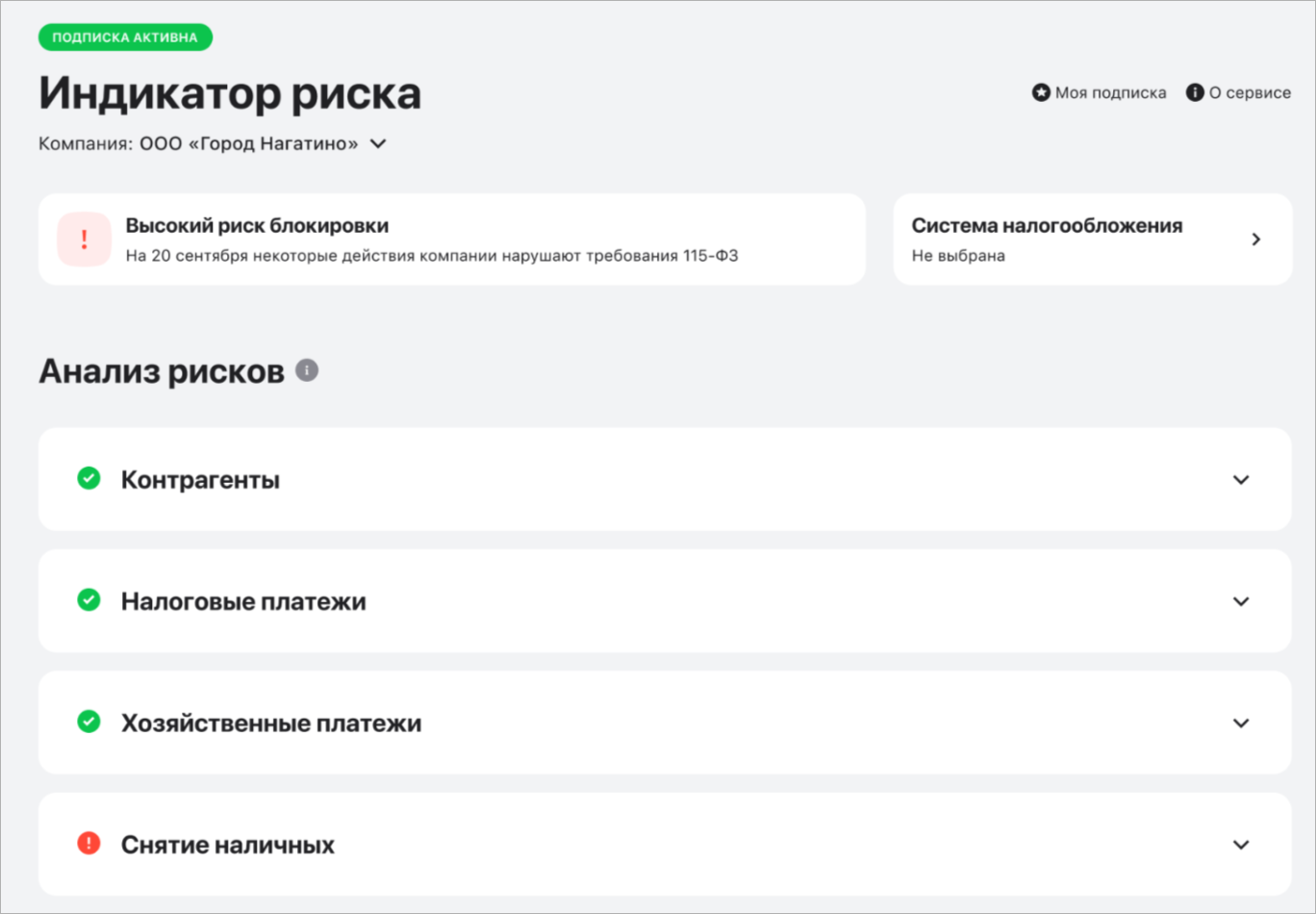The height and width of the screenshot is (914, 1316).
Task: Click the green checkmark beside Хозяйственные платежи
Action: (x=89, y=722)
